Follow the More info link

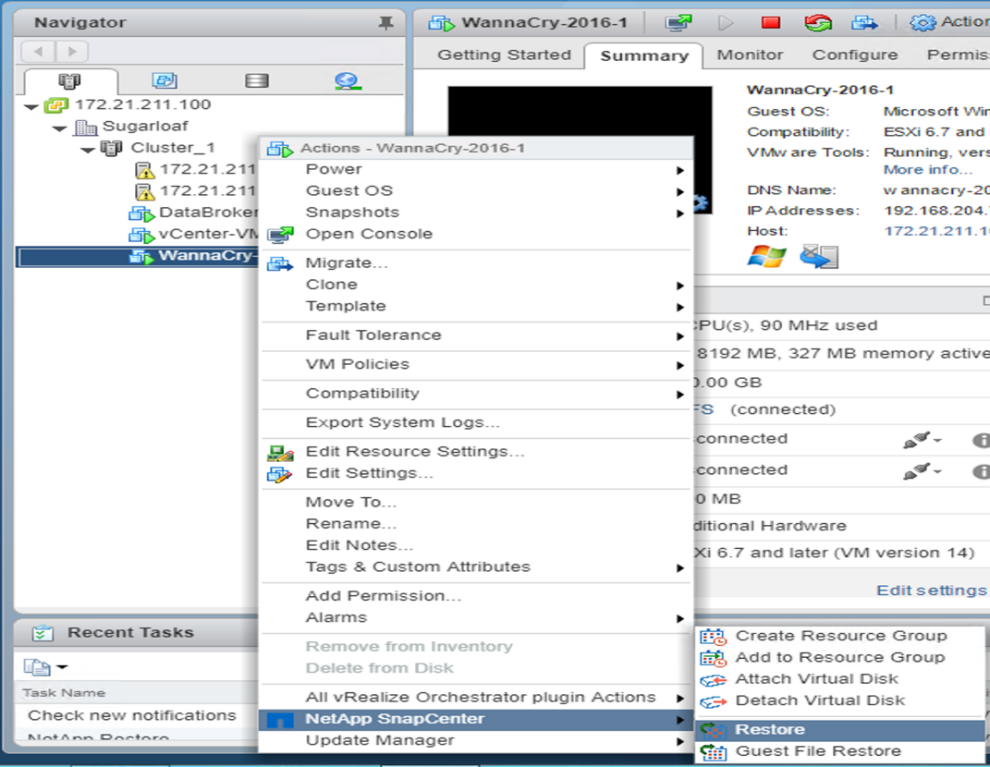coord(927,170)
